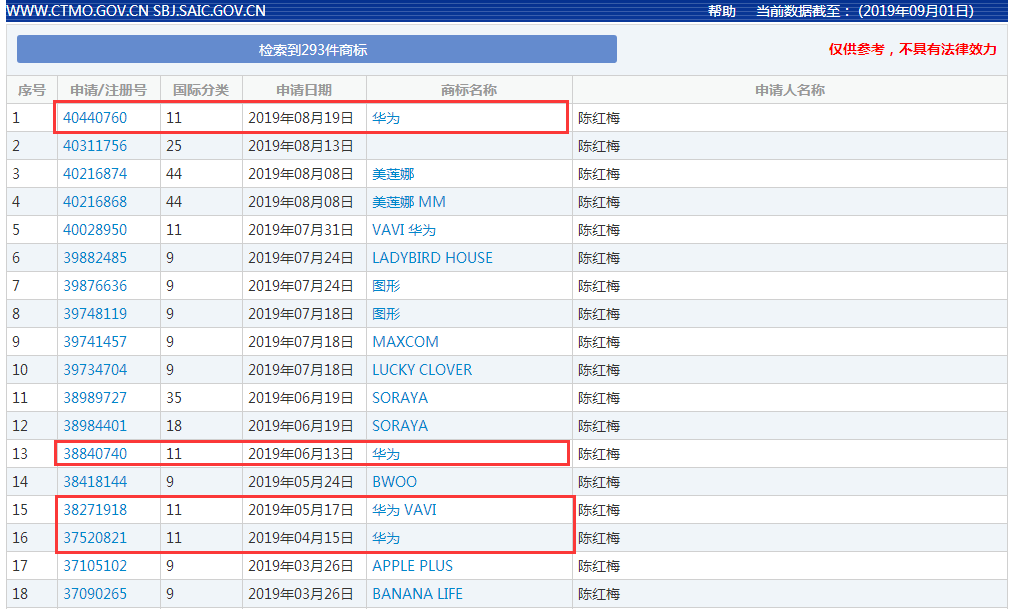Click the date 2019年05月17日

coord(300,510)
